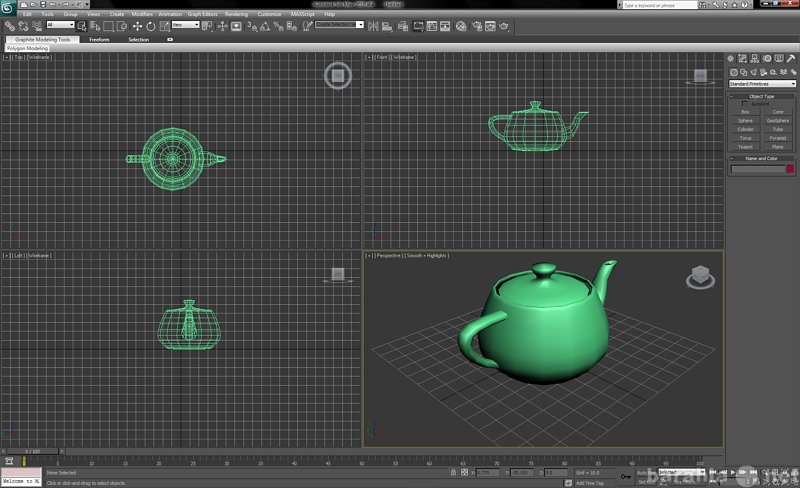Open Select by Name dialog icon
The image size is (800, 488).
pyautogui.click(x=95, y=26)
